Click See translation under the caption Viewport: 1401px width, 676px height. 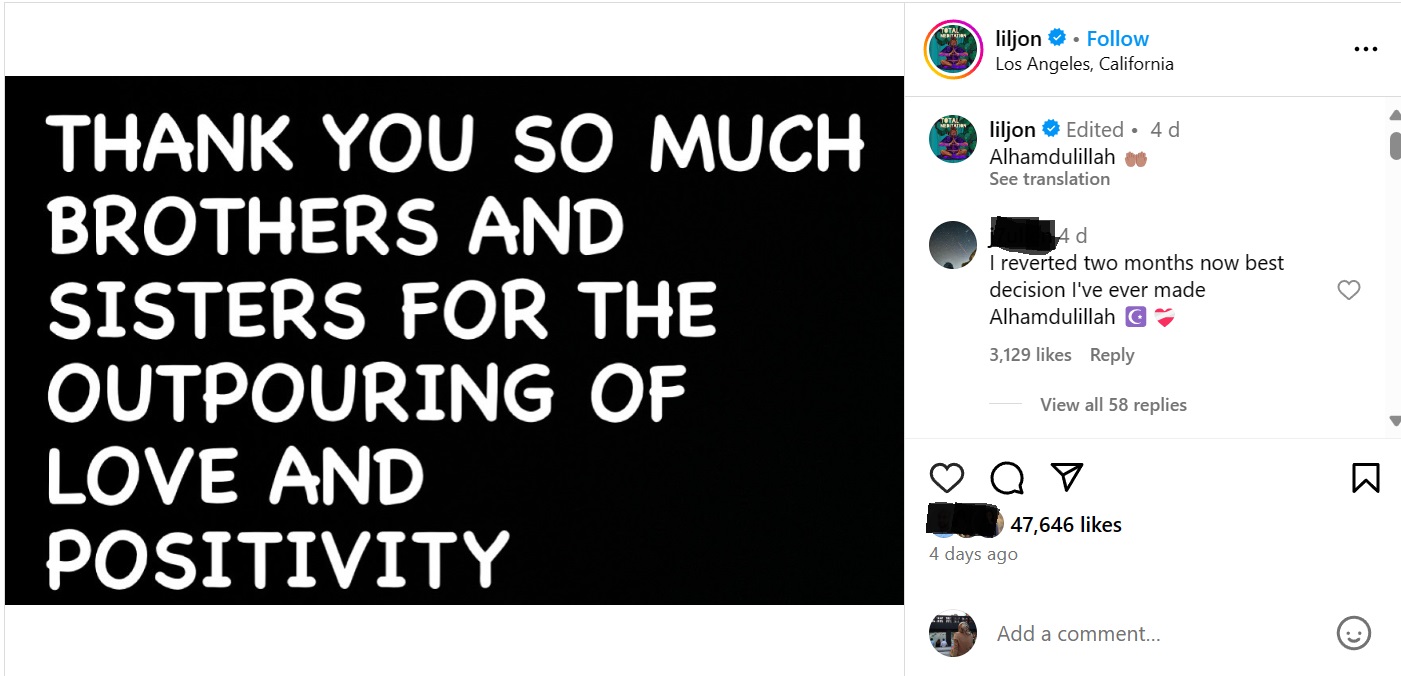tap(1049, 179)
